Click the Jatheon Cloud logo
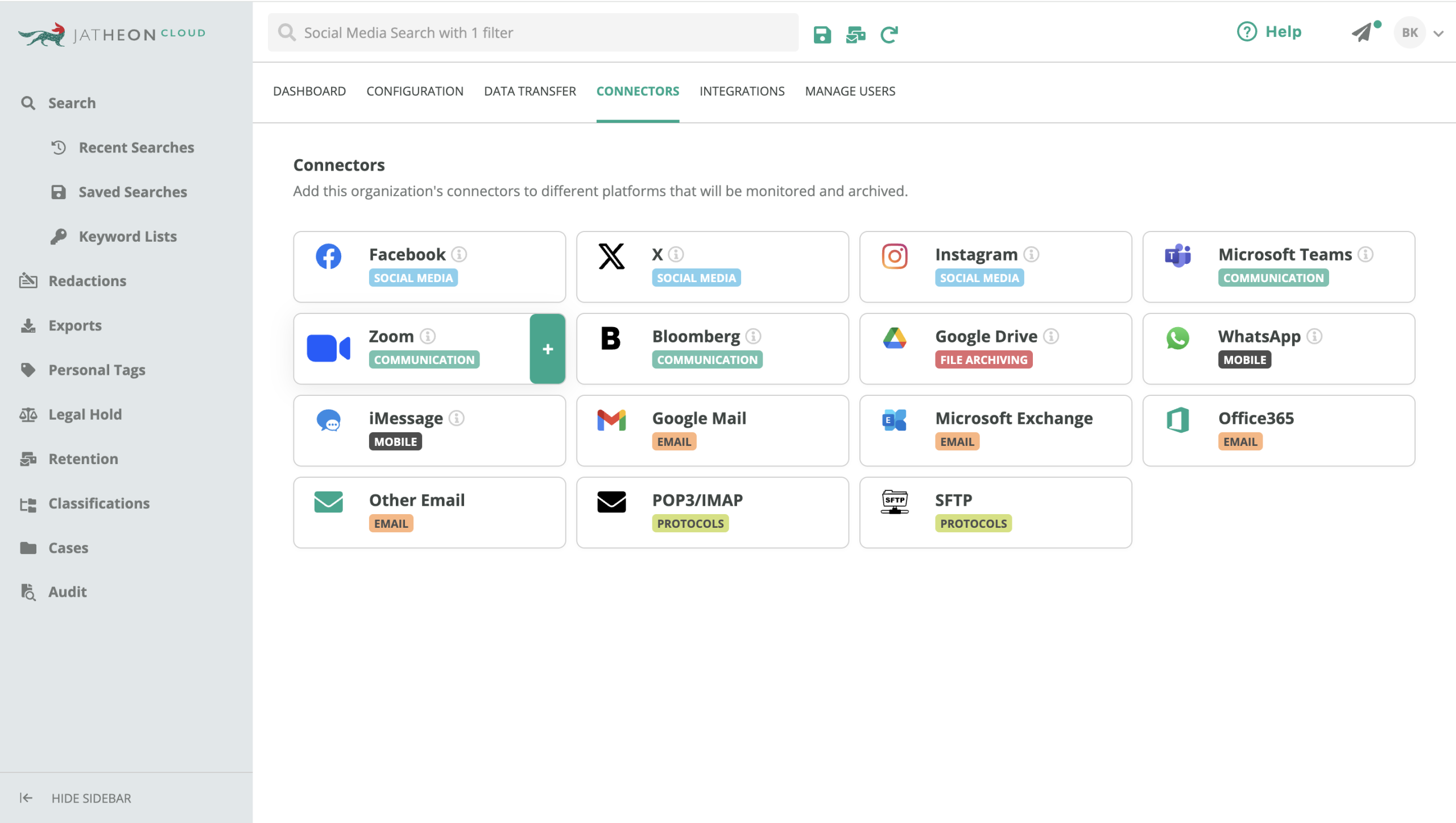This screenshot has height=823, width=1456. tap(111, 34)
